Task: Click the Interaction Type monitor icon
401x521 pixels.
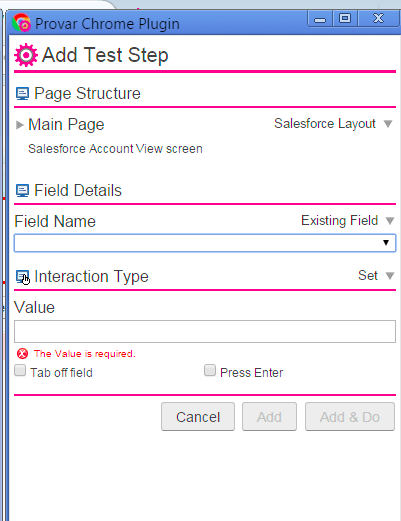Action: point(22,277)
